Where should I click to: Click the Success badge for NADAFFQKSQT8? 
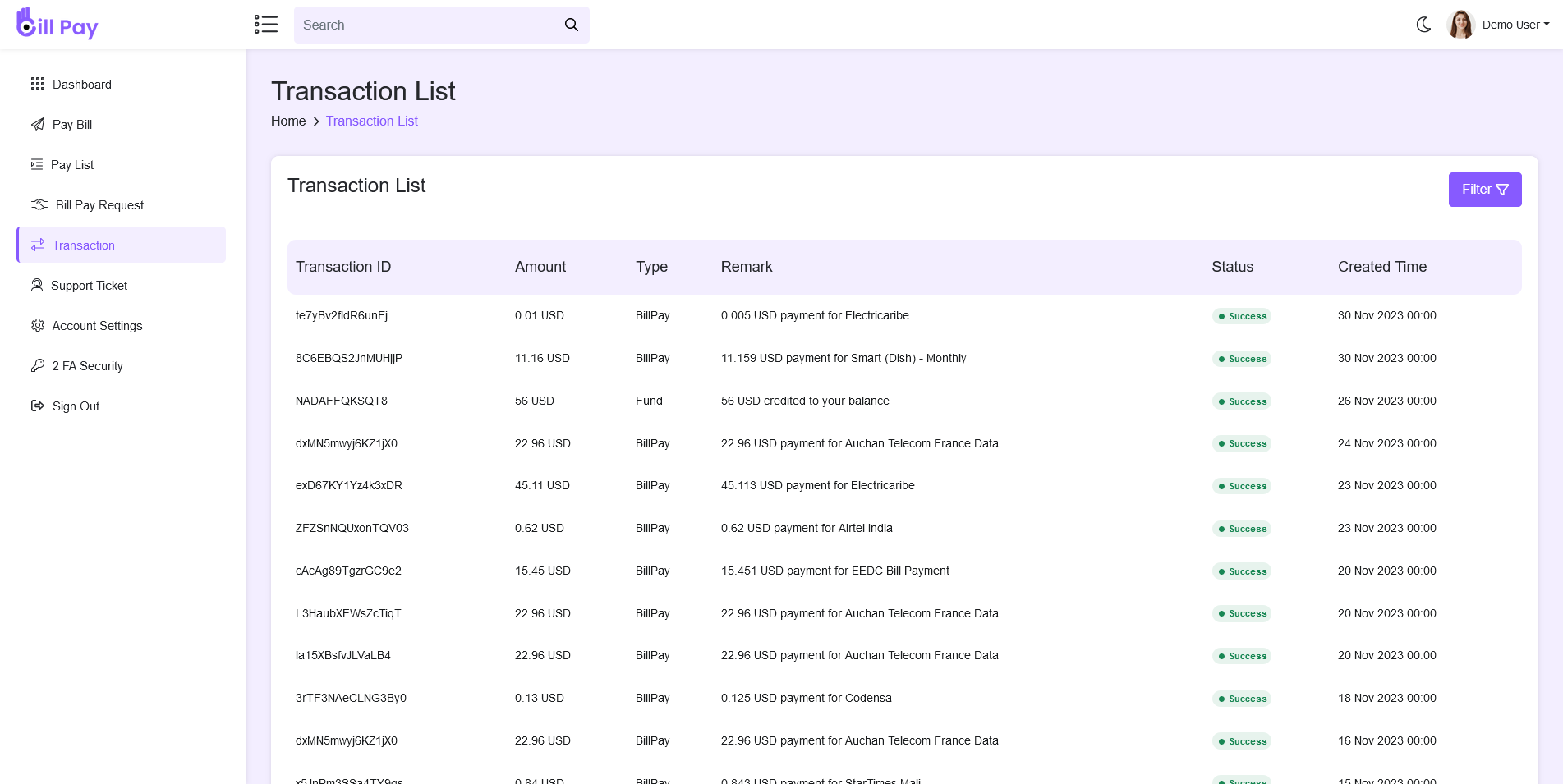coord(1242,401)
